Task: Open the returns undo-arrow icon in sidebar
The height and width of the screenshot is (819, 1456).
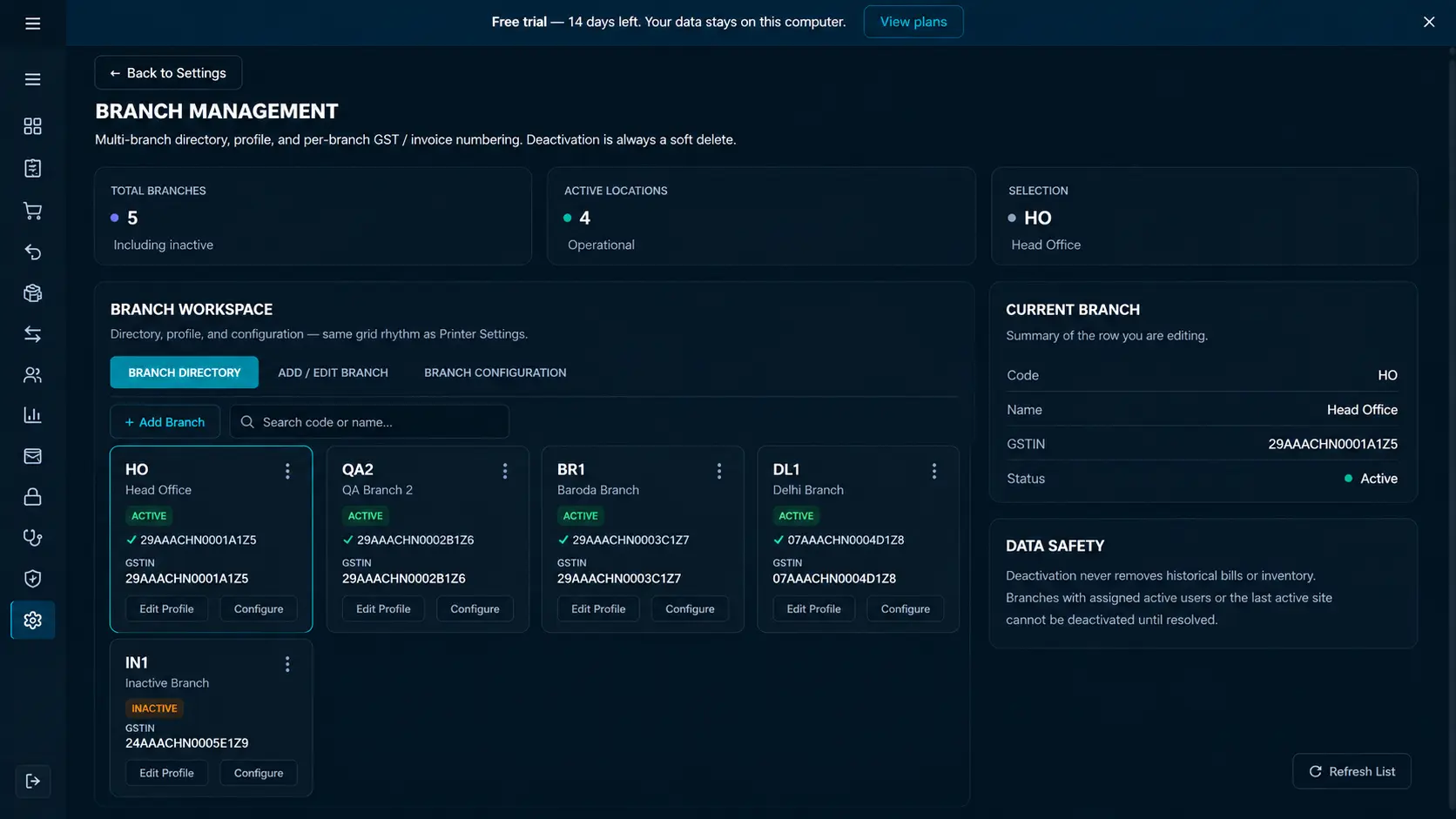Action: click(32, 252)
